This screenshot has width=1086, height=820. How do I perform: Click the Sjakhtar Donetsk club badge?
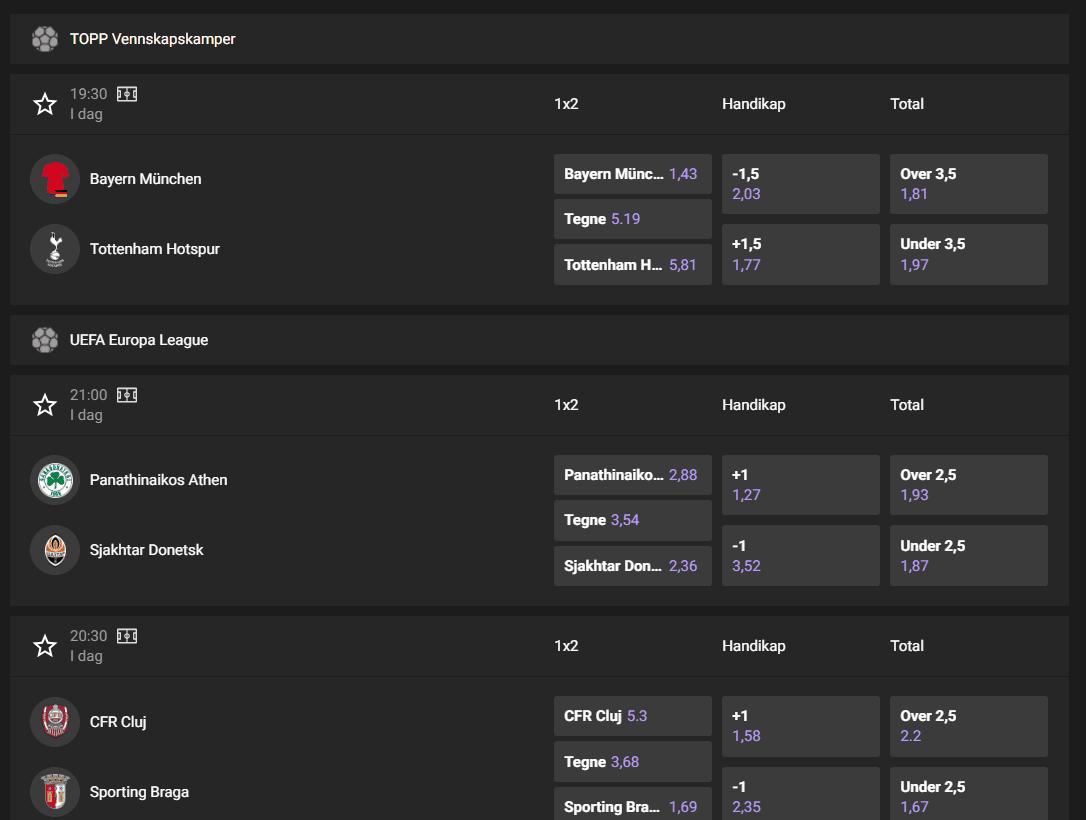pyautogui.click(x=54, y=550)
